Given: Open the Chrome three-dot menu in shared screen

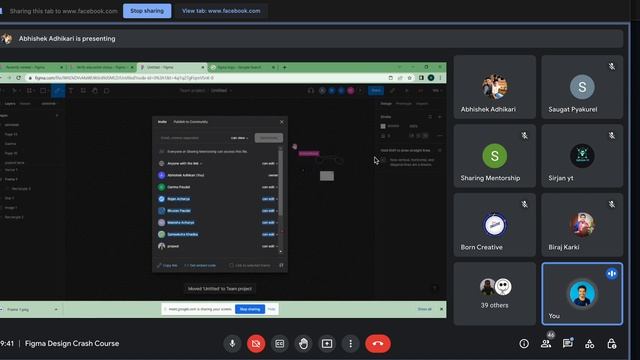Looking at the screenshot, I should click(440, 78).
